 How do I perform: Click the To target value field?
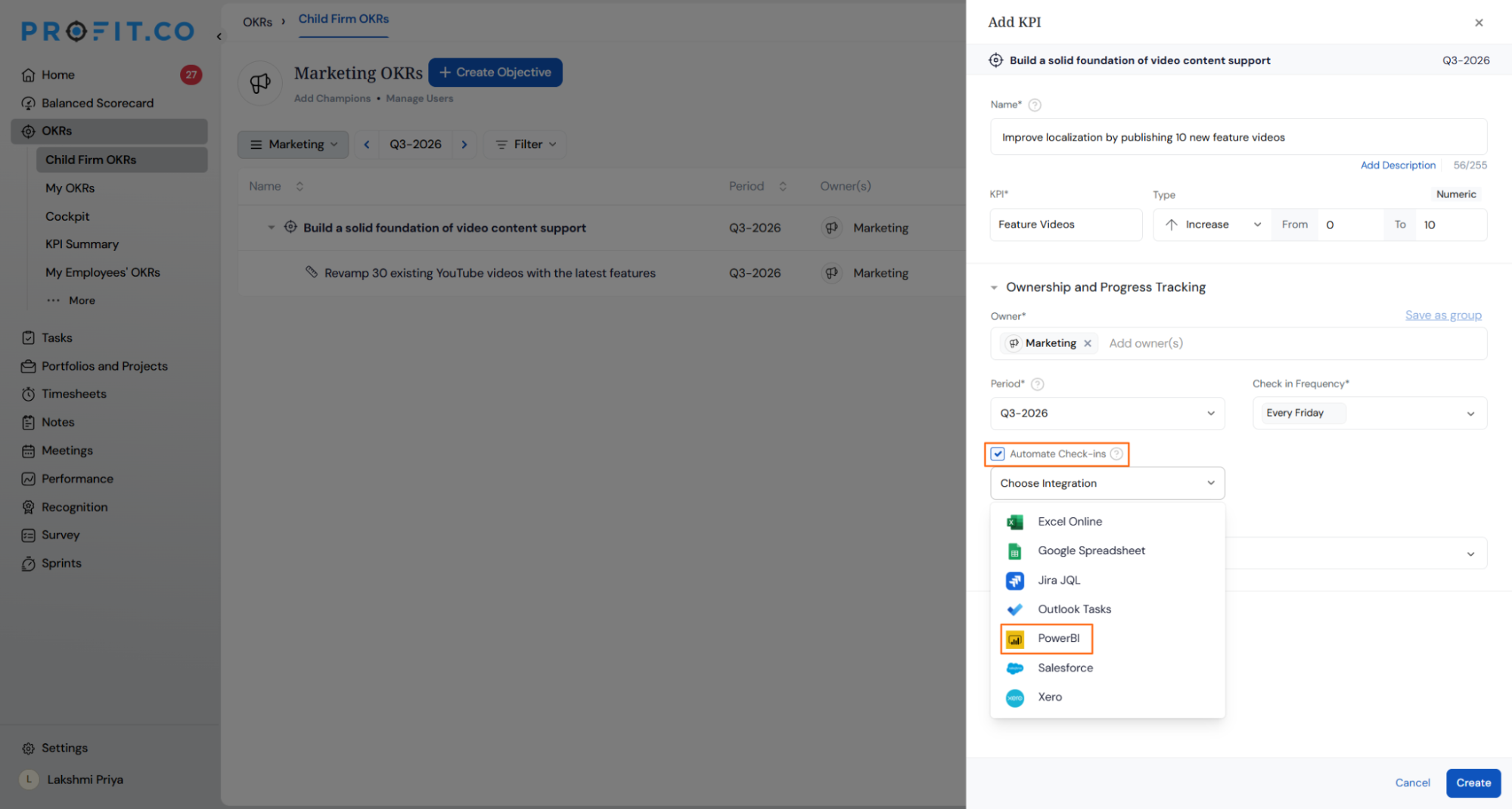pyautogui.click(x=1451, y=225)
